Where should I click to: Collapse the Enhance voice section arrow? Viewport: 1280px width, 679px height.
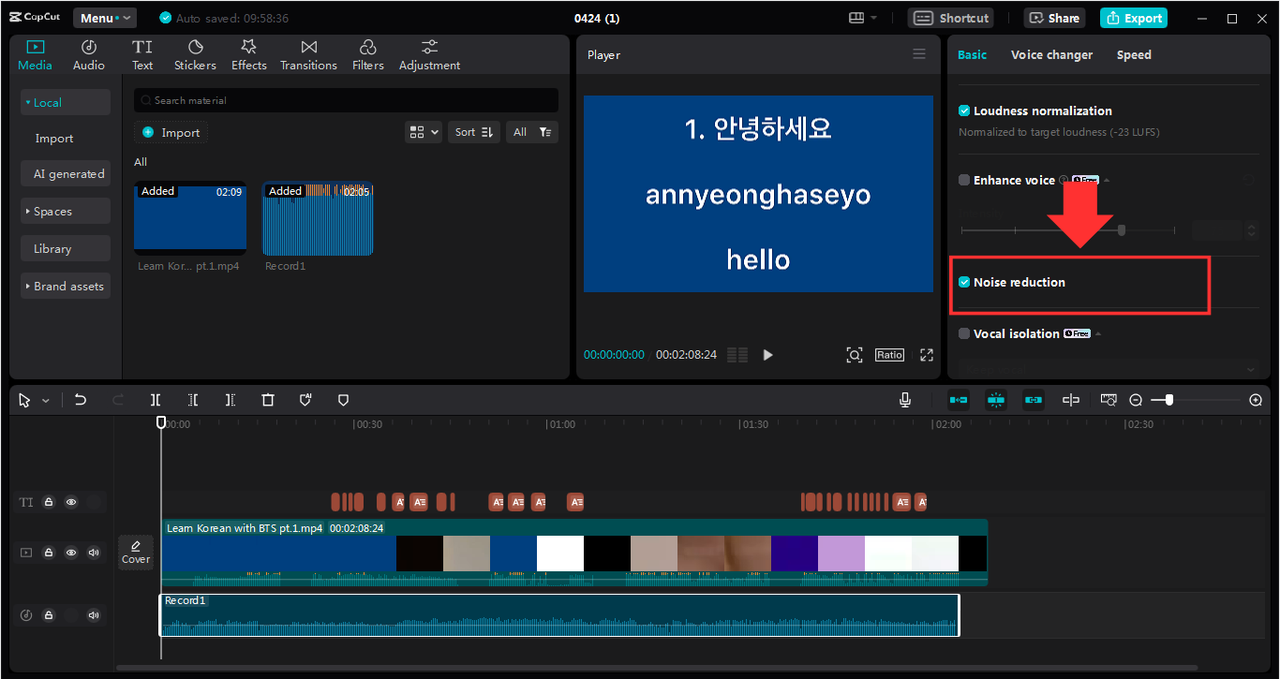coord(1107,180)
